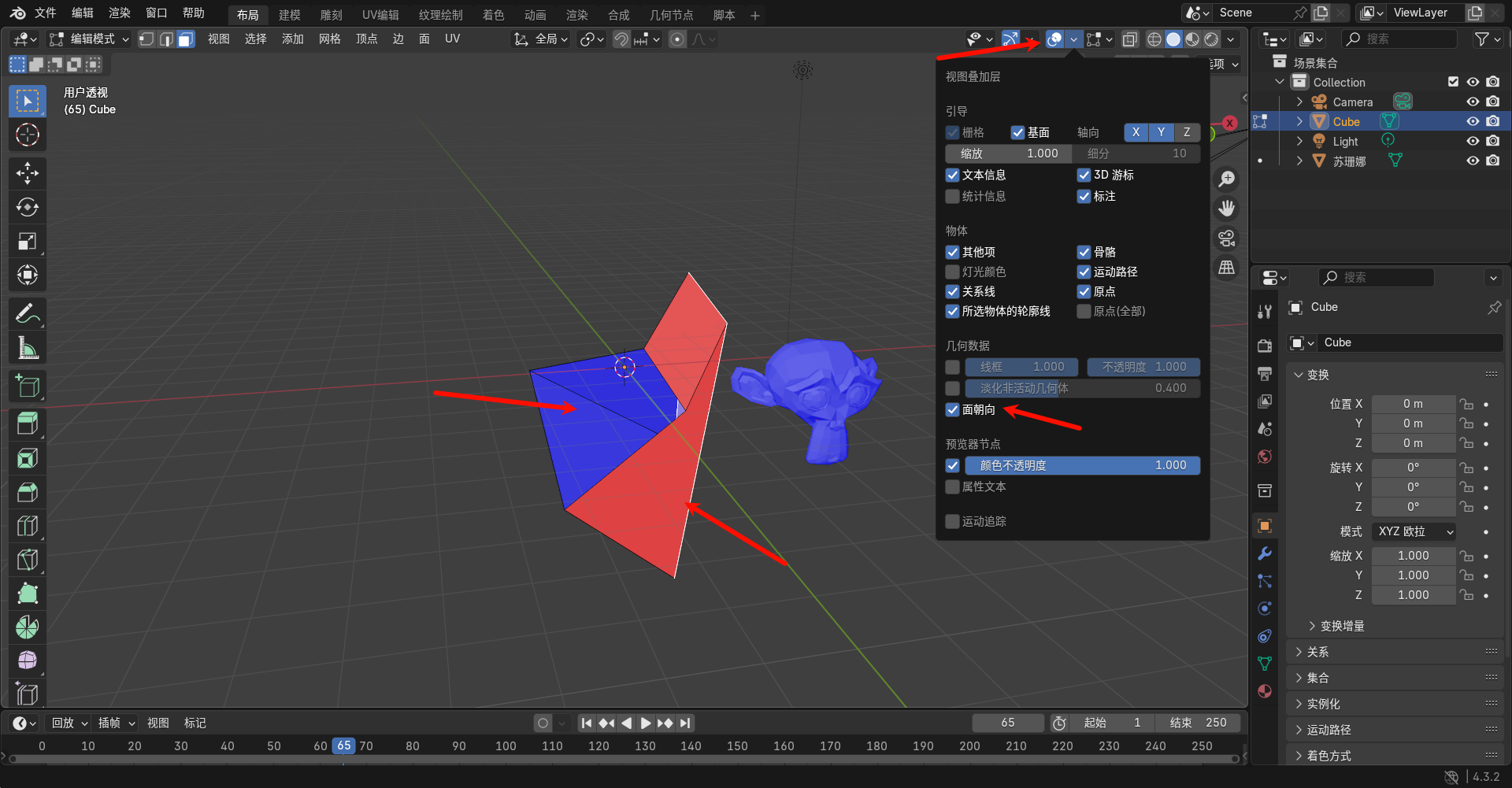Viewport: 1512px width, 788px height.
Task: Select the Rotate tool in the left toolbar
Action: tap(28, 207)
